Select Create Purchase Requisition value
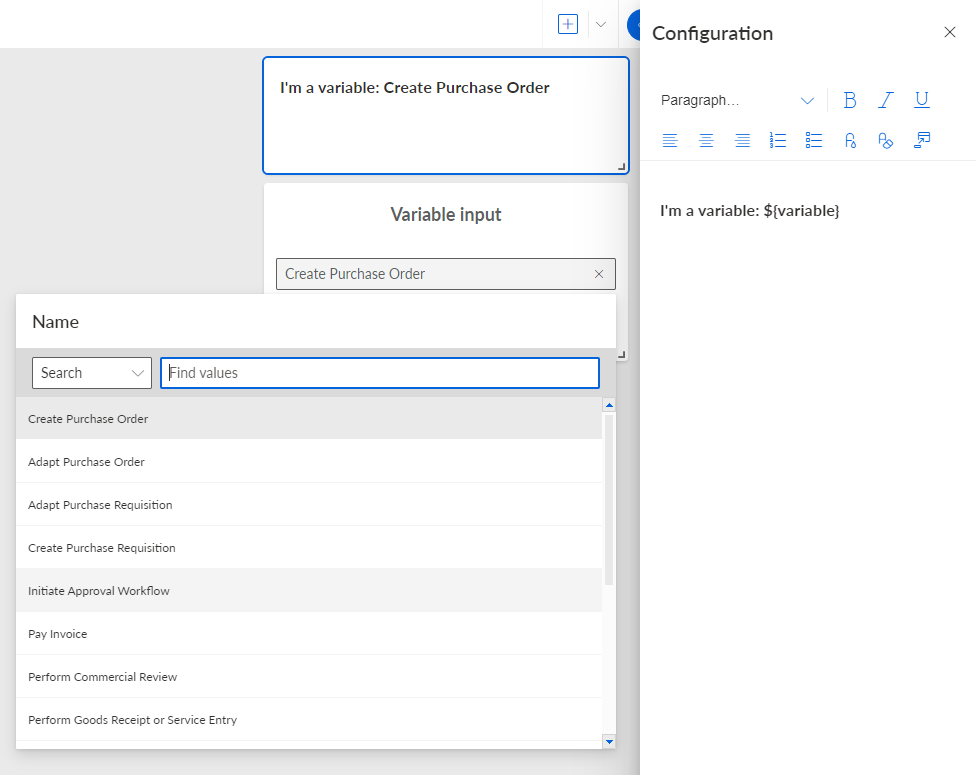The image size is (976, 775). (309, 548)
